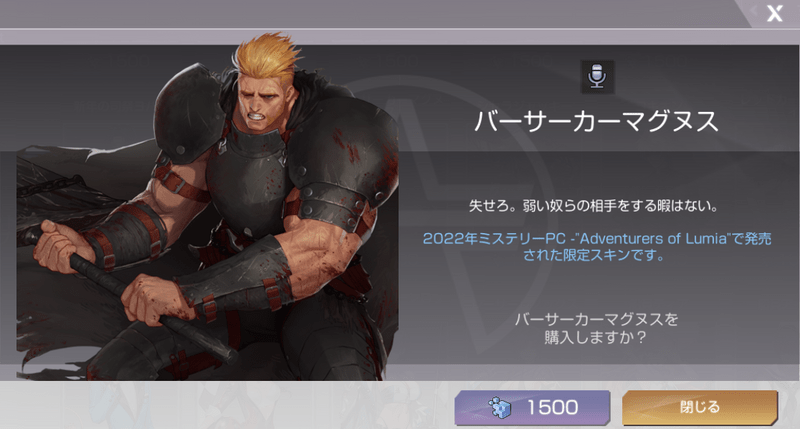Click the 閉じる button
This screenshot has width=800, height=429.
click(x=699, y=408)
